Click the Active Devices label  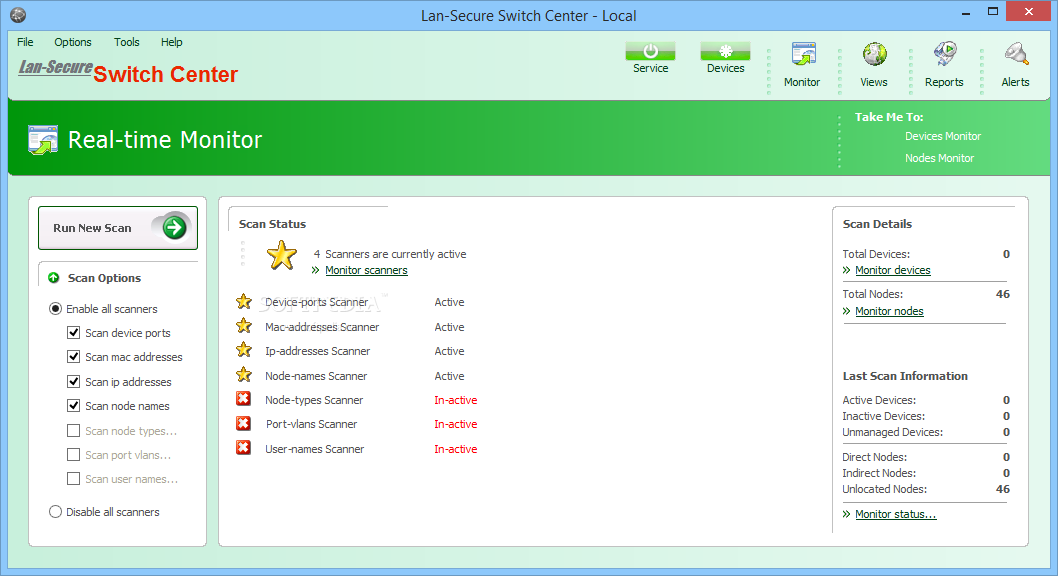click(x=879, y=400)
